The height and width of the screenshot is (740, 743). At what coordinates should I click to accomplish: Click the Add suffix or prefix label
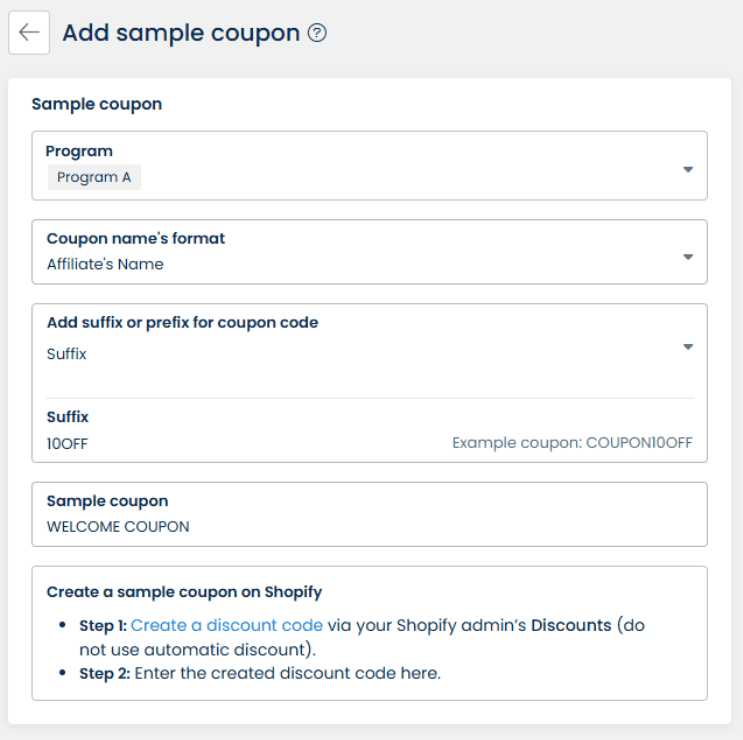(x=183, y=323)
